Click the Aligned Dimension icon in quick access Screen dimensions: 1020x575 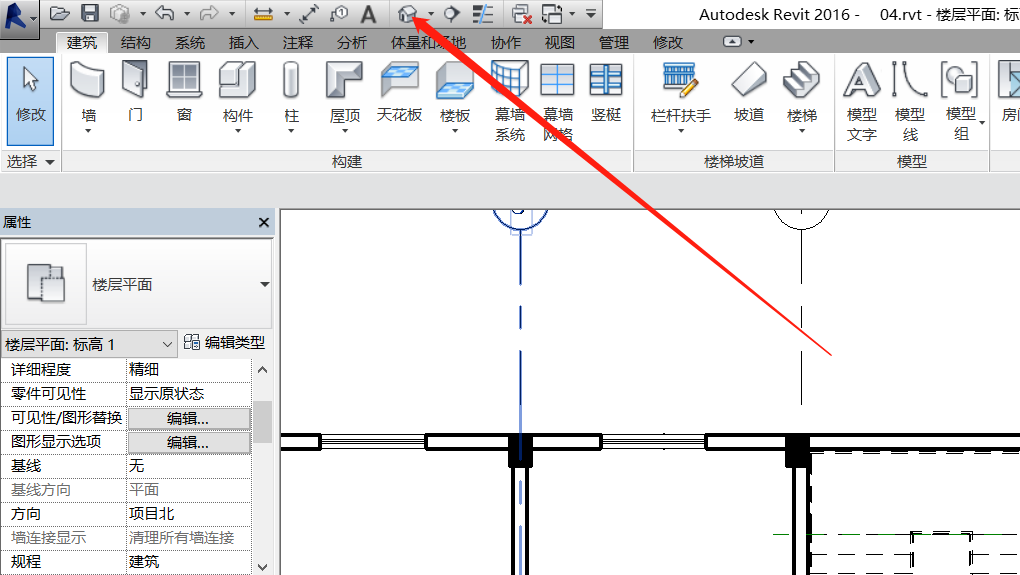(263, 14)
